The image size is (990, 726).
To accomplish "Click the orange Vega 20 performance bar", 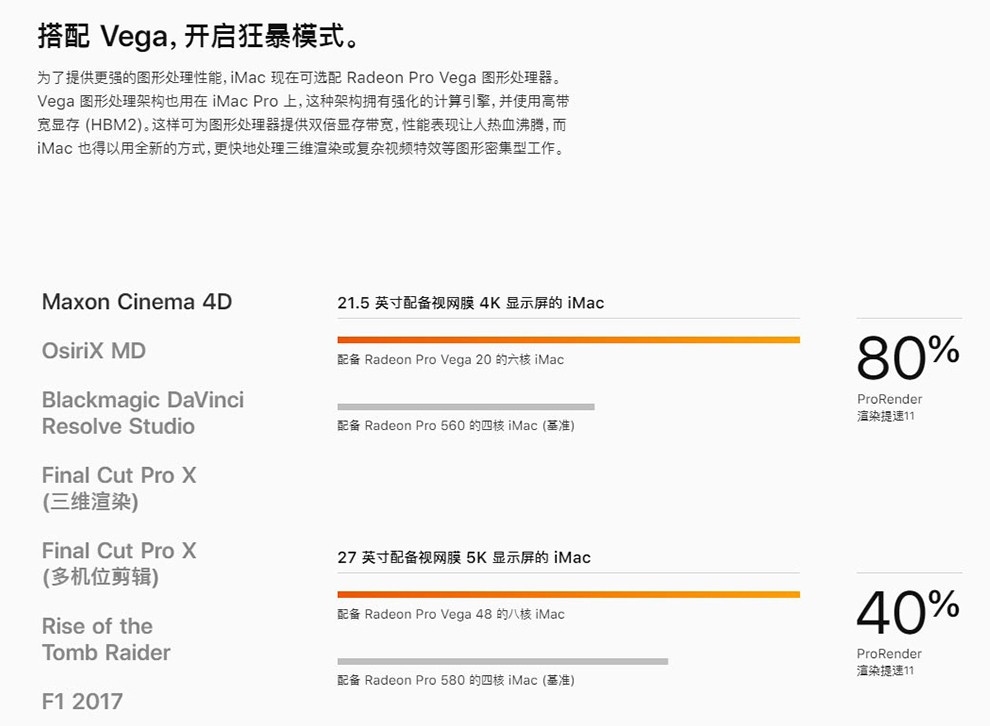I will coord(568,340).
